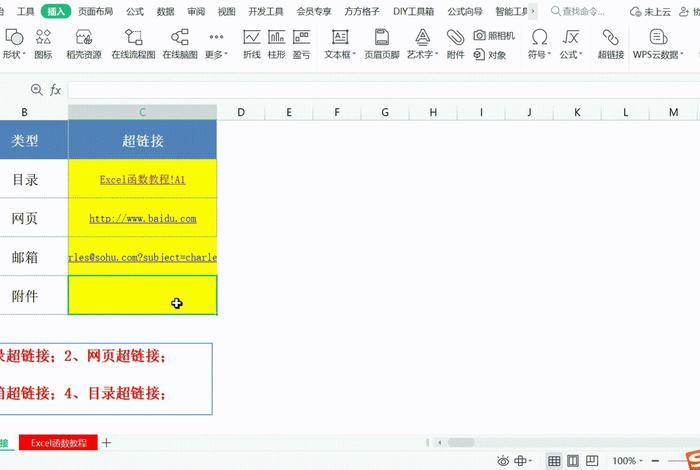
Task: Open the 公式向导 tab
Action: tap(465, 12)
